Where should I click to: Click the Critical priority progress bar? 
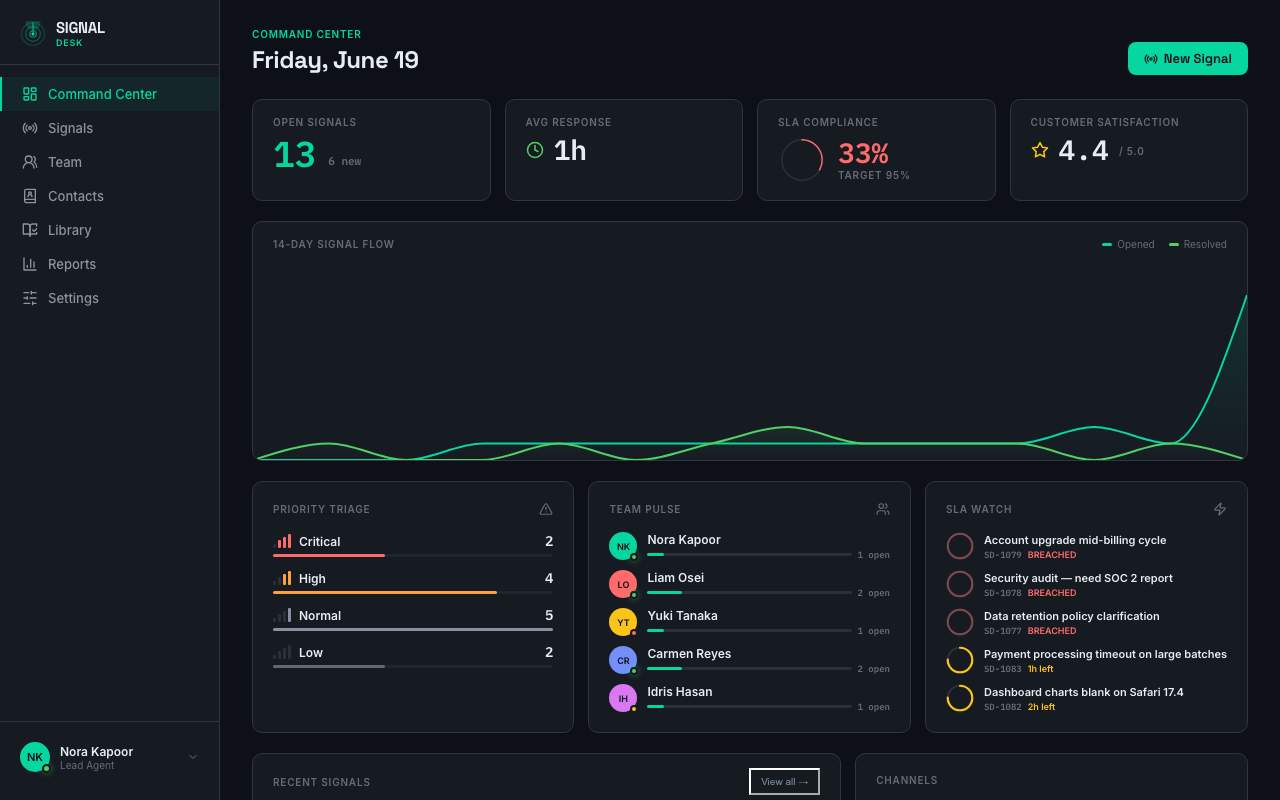pyautogui.click(x=413, y=555)
